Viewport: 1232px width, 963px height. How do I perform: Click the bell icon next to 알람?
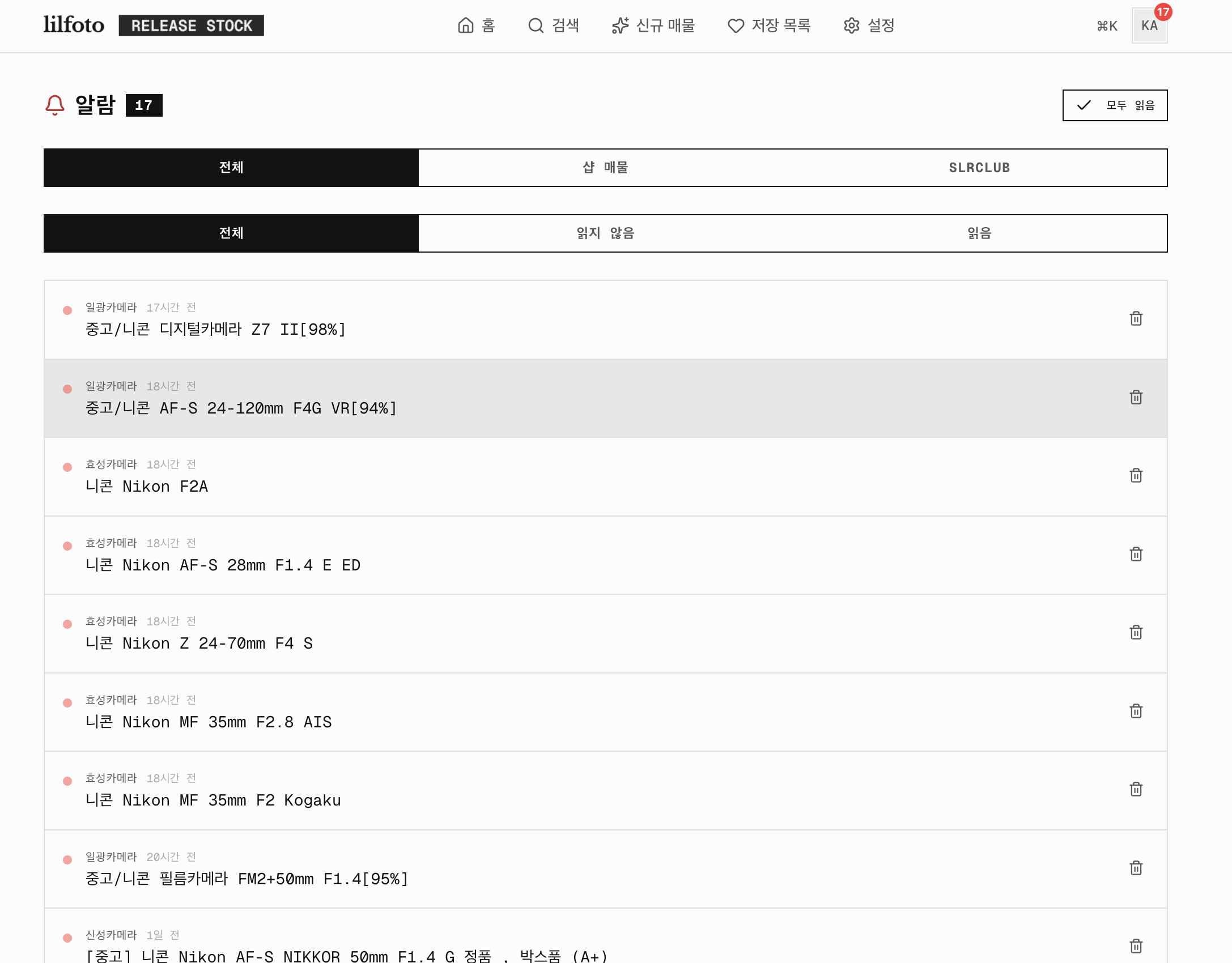click(x=55, y=104)
